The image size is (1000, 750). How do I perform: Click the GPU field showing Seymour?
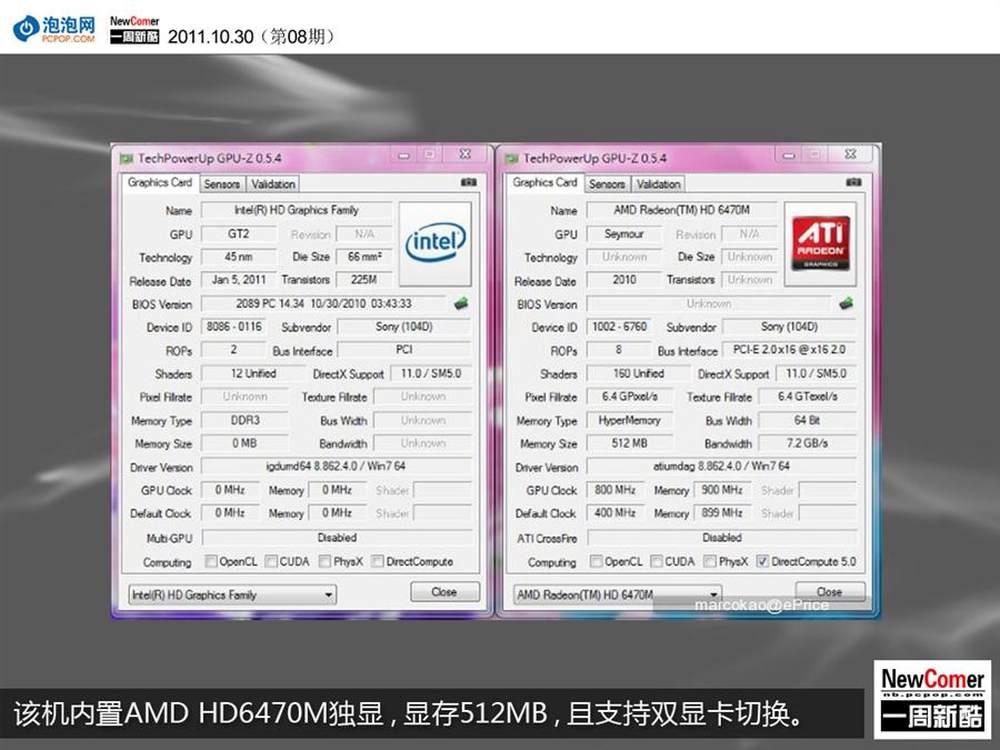tap(624, 234)
